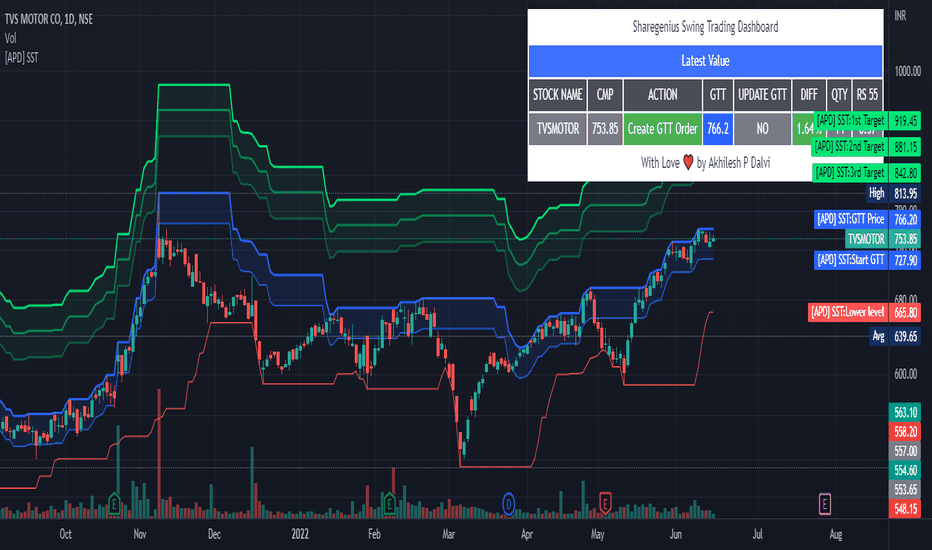Image resolution: width=932 pixels, height=550 pixels.
Task: Select the 2nd Target 881.15 price label
Action: 867,146
